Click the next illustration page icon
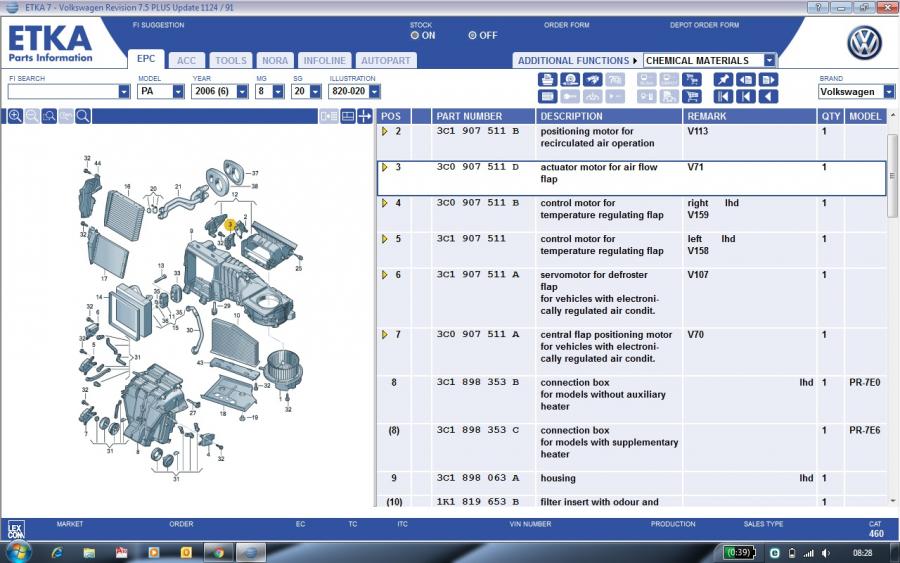The width and height of the screenshot is (900, 563). 768,79
